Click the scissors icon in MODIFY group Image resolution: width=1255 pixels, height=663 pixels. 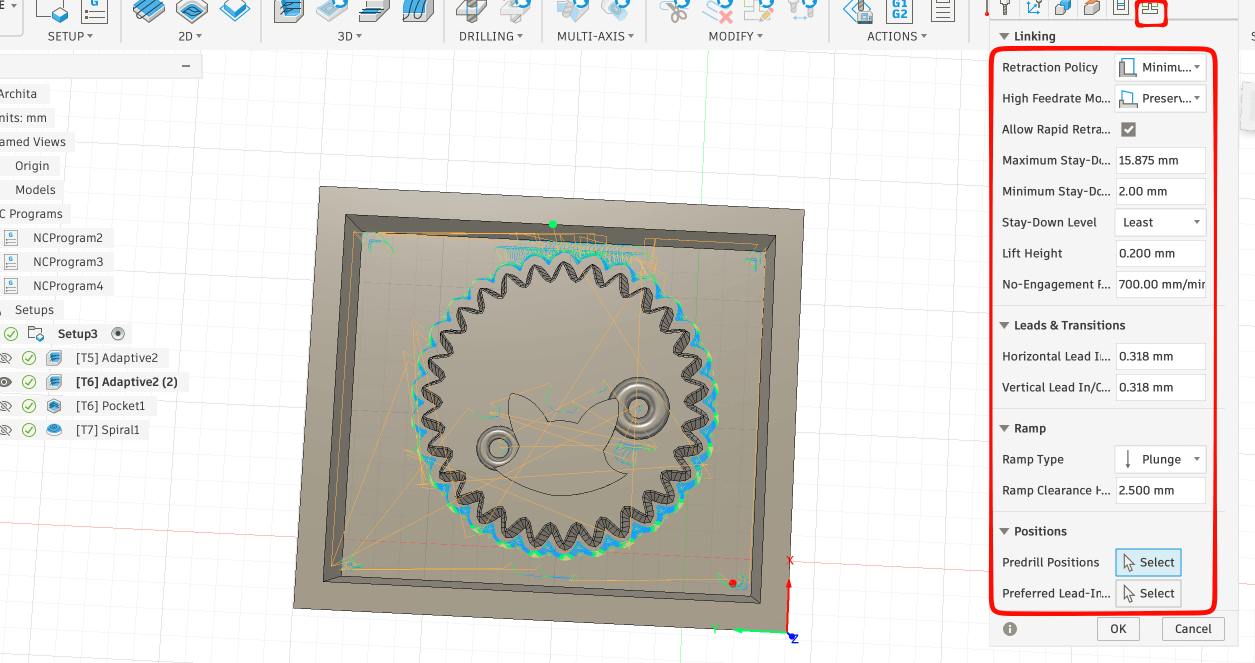[x=676, y=10]
